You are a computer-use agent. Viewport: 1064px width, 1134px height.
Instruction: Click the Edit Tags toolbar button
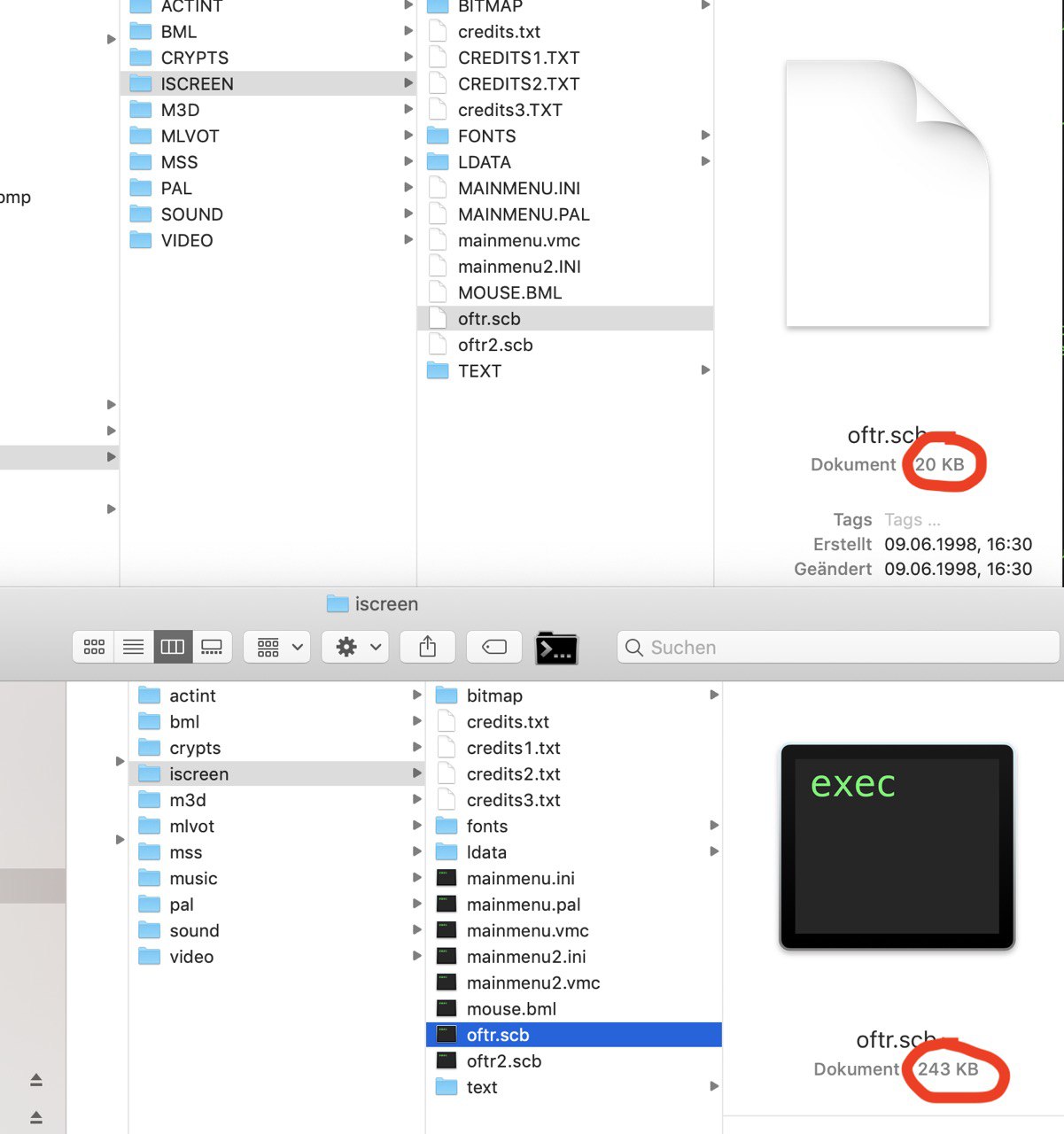pos(494,647)
